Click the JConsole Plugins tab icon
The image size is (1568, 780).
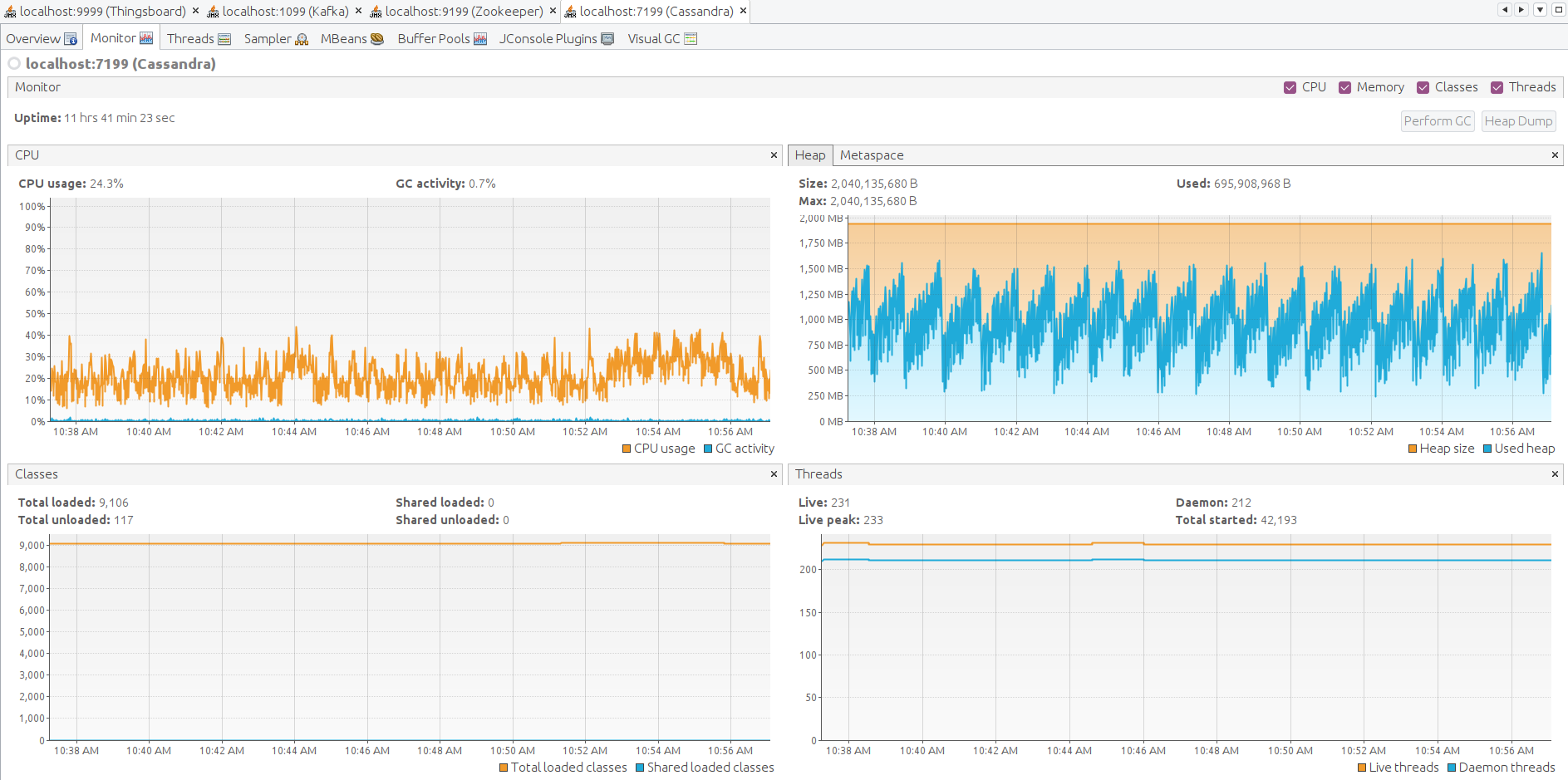[607, 39]
